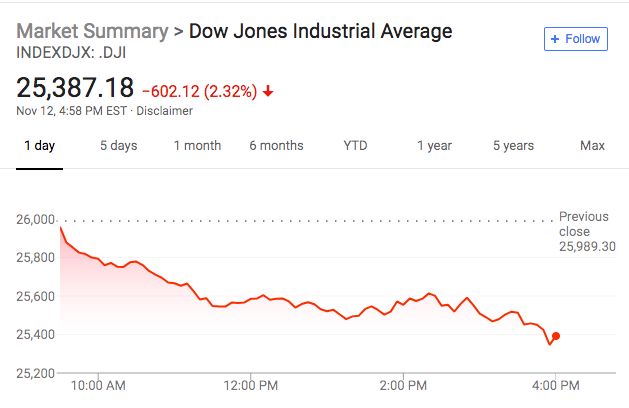Click the 2:00 PM time axis label
The image size is (629, 408).
click(403, 386)
